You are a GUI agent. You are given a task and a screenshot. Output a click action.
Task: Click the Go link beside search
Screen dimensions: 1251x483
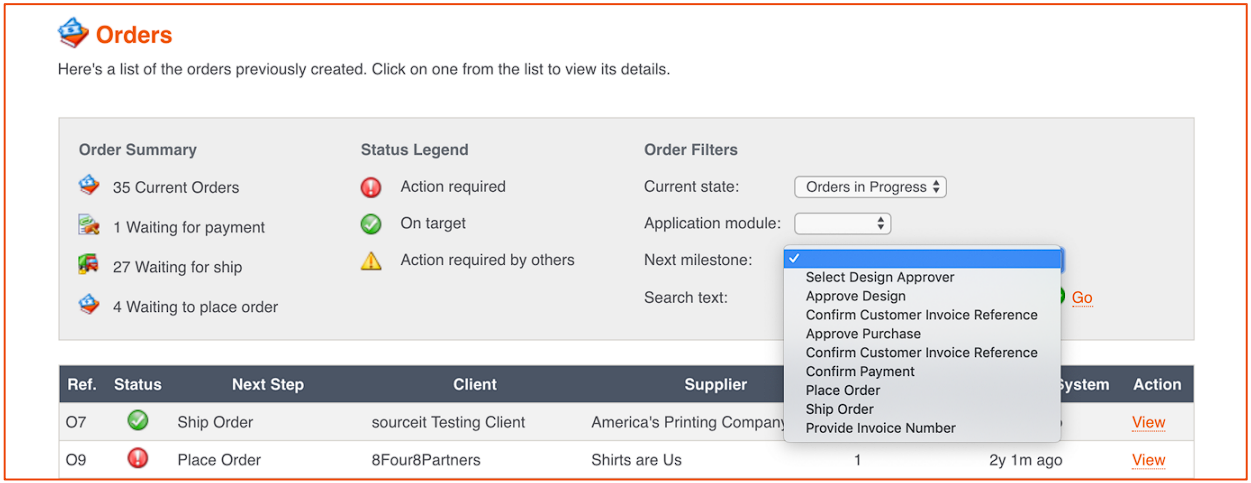pos(1082,298)
